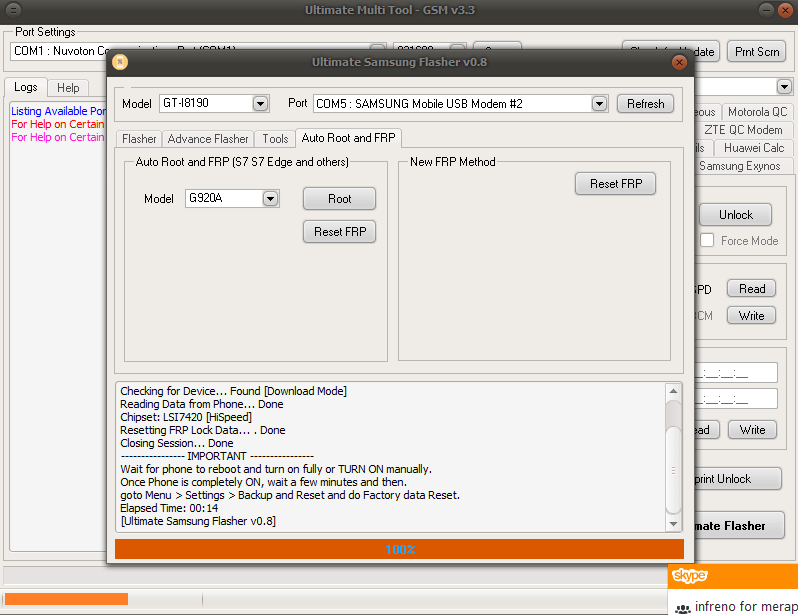Switch to the Flasher tab

[x=139, y=139]
